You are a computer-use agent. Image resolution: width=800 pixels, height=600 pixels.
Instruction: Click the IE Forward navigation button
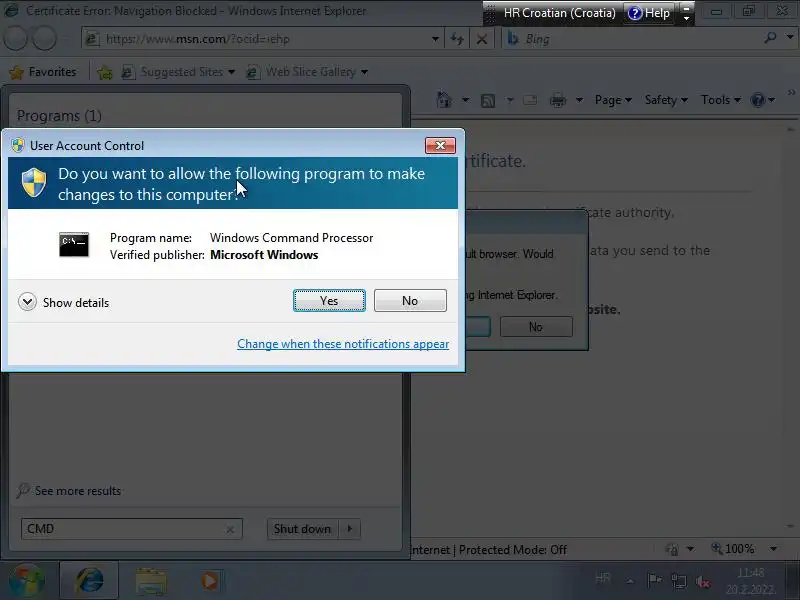(45, 38)
